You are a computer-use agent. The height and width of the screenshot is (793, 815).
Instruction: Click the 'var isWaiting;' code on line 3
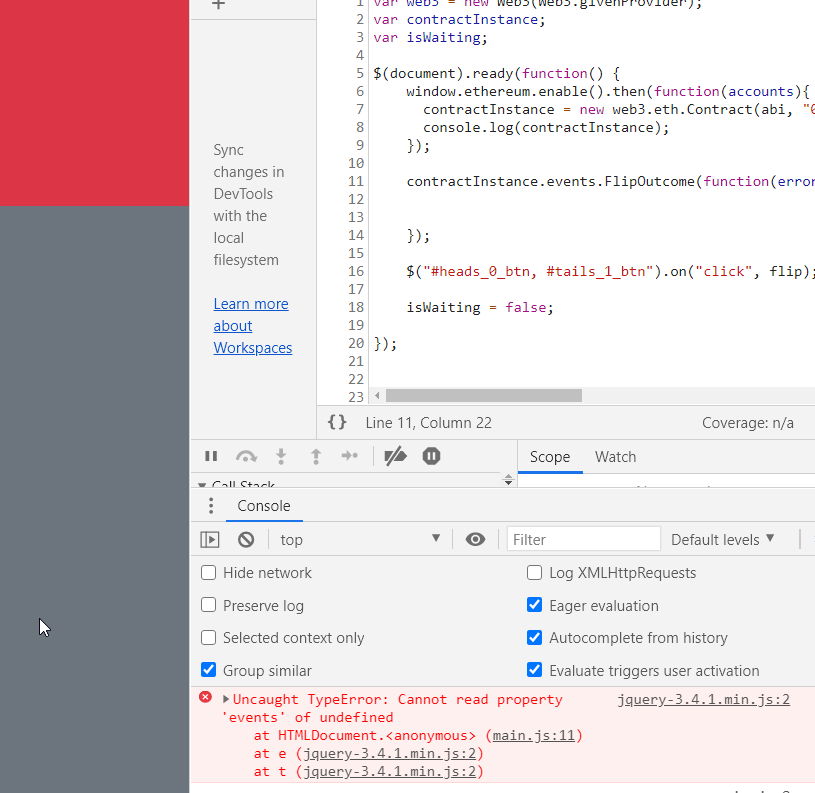430,37
